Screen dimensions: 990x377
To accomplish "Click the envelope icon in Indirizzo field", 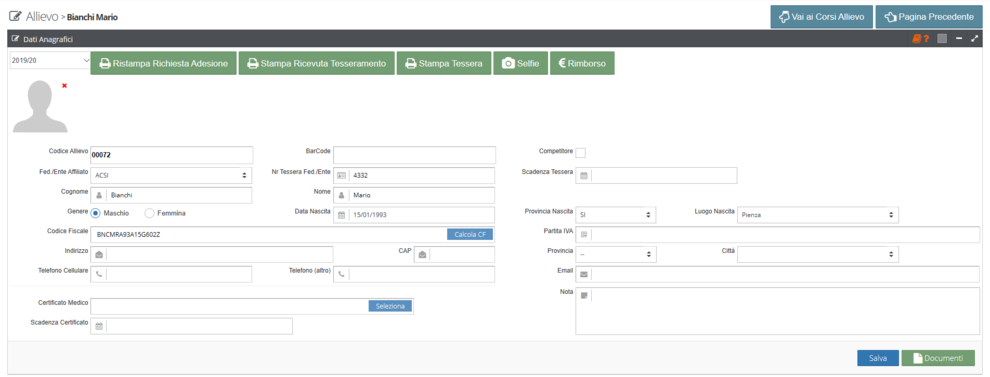I will point(98,254).
